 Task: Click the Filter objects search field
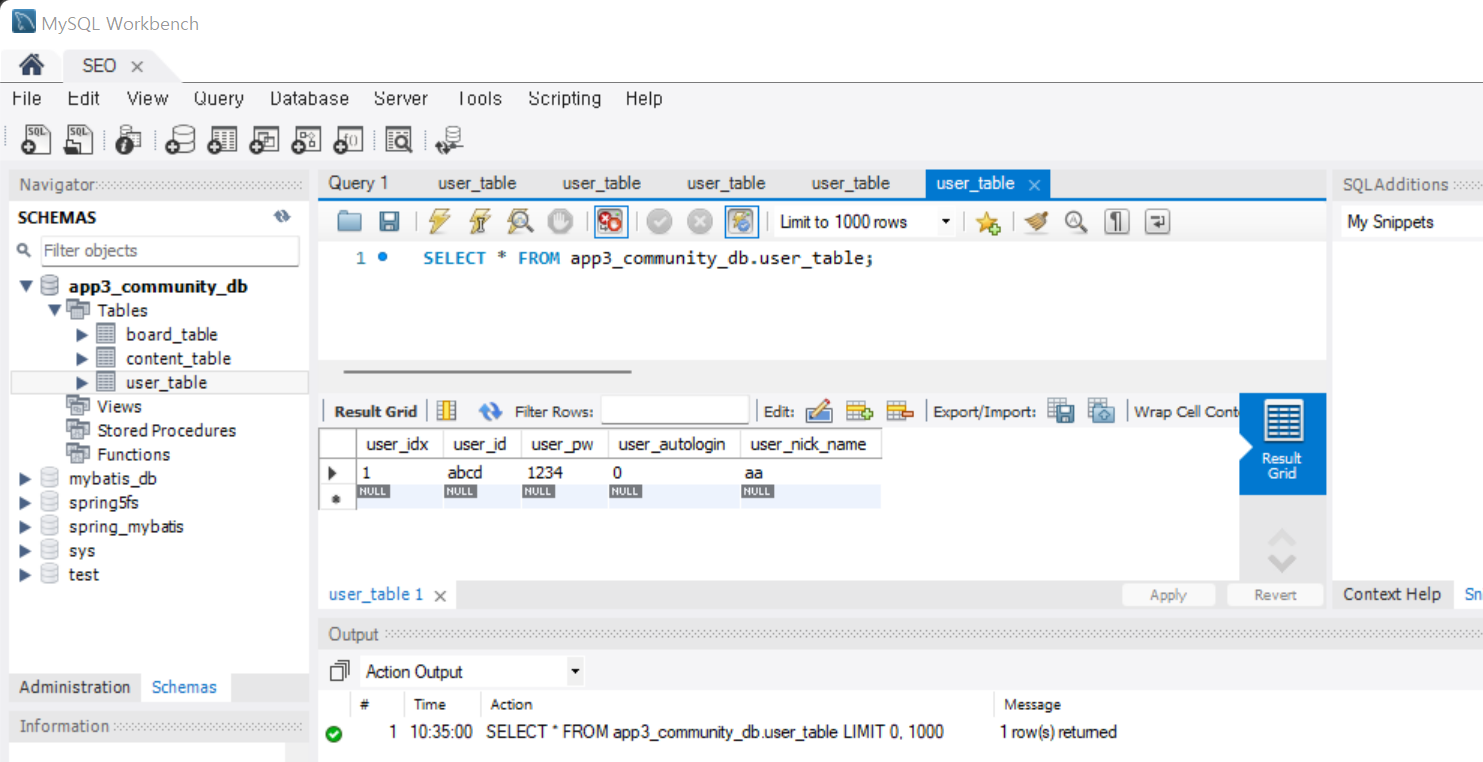tap(168, 251)
